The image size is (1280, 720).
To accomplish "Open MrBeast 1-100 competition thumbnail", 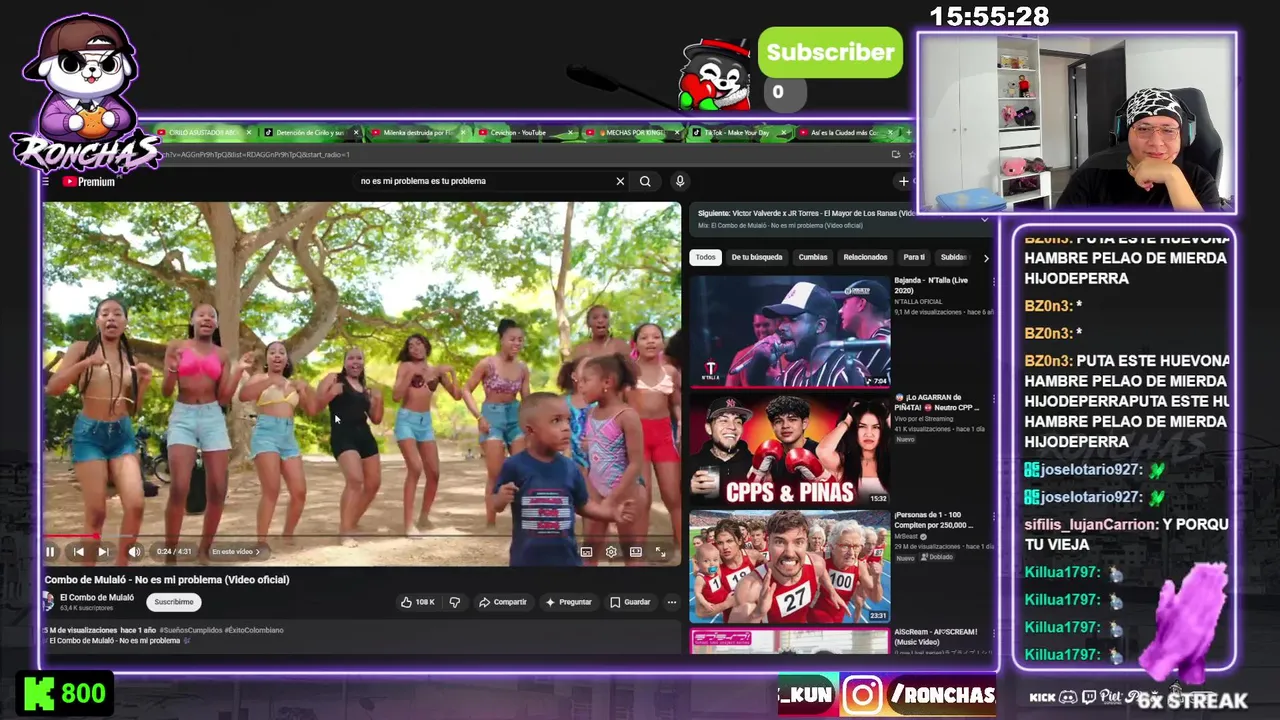I will click(x=790, y=566).
